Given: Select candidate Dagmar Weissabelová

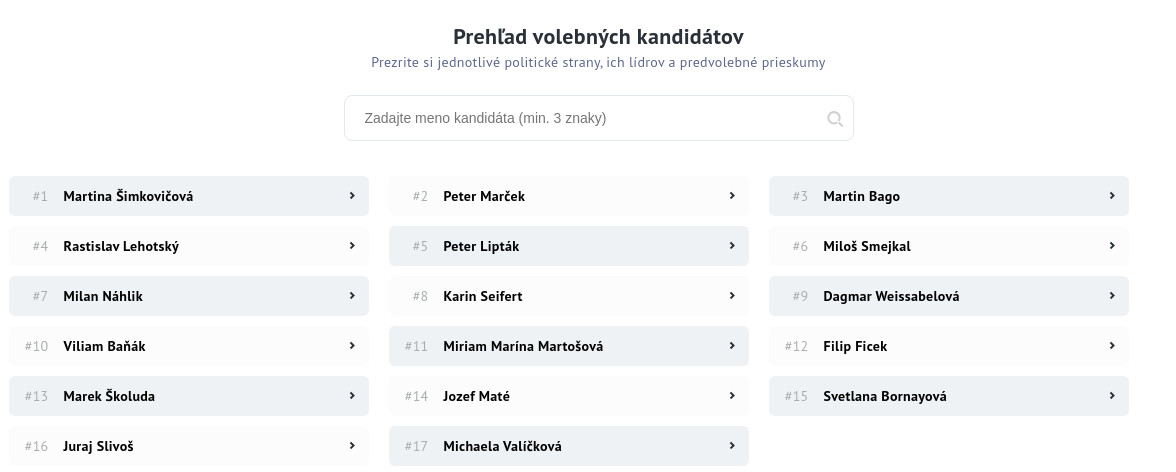Looking at the screenshot, I should 891,296.
